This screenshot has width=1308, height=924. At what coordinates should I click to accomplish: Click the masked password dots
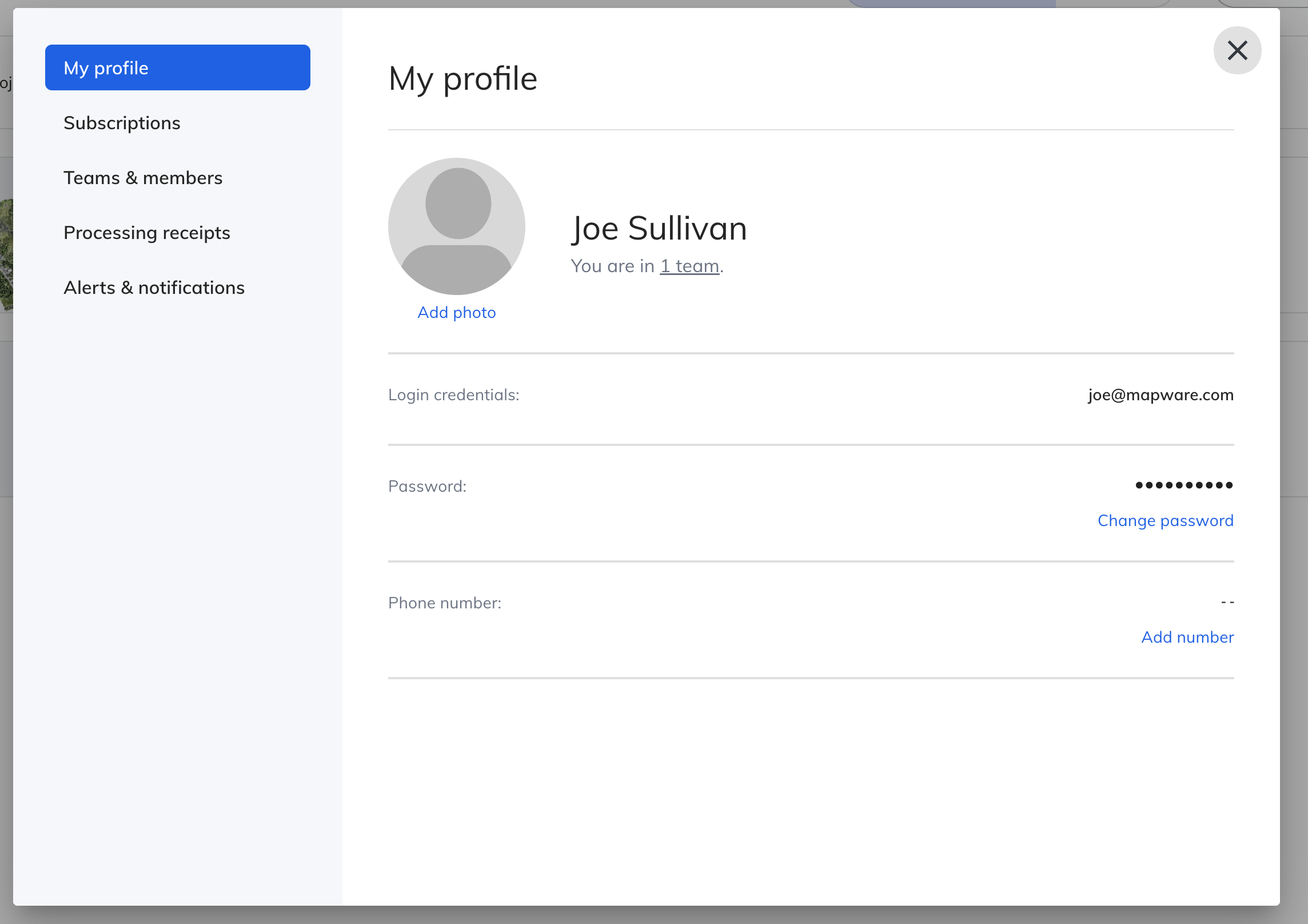point(1183,485)
